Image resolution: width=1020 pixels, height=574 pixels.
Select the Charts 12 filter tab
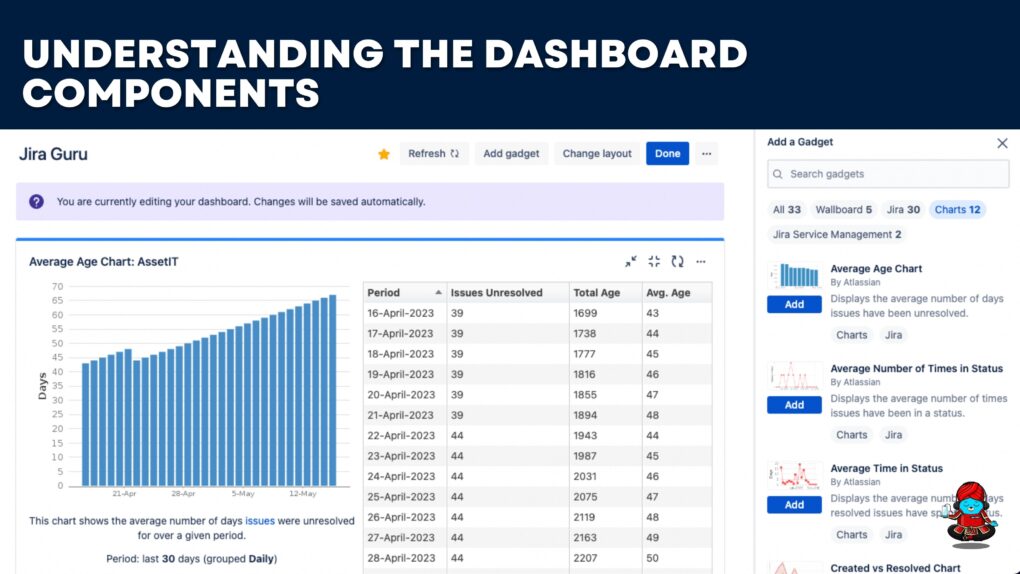pyautogui.click(x=958, y=210)
